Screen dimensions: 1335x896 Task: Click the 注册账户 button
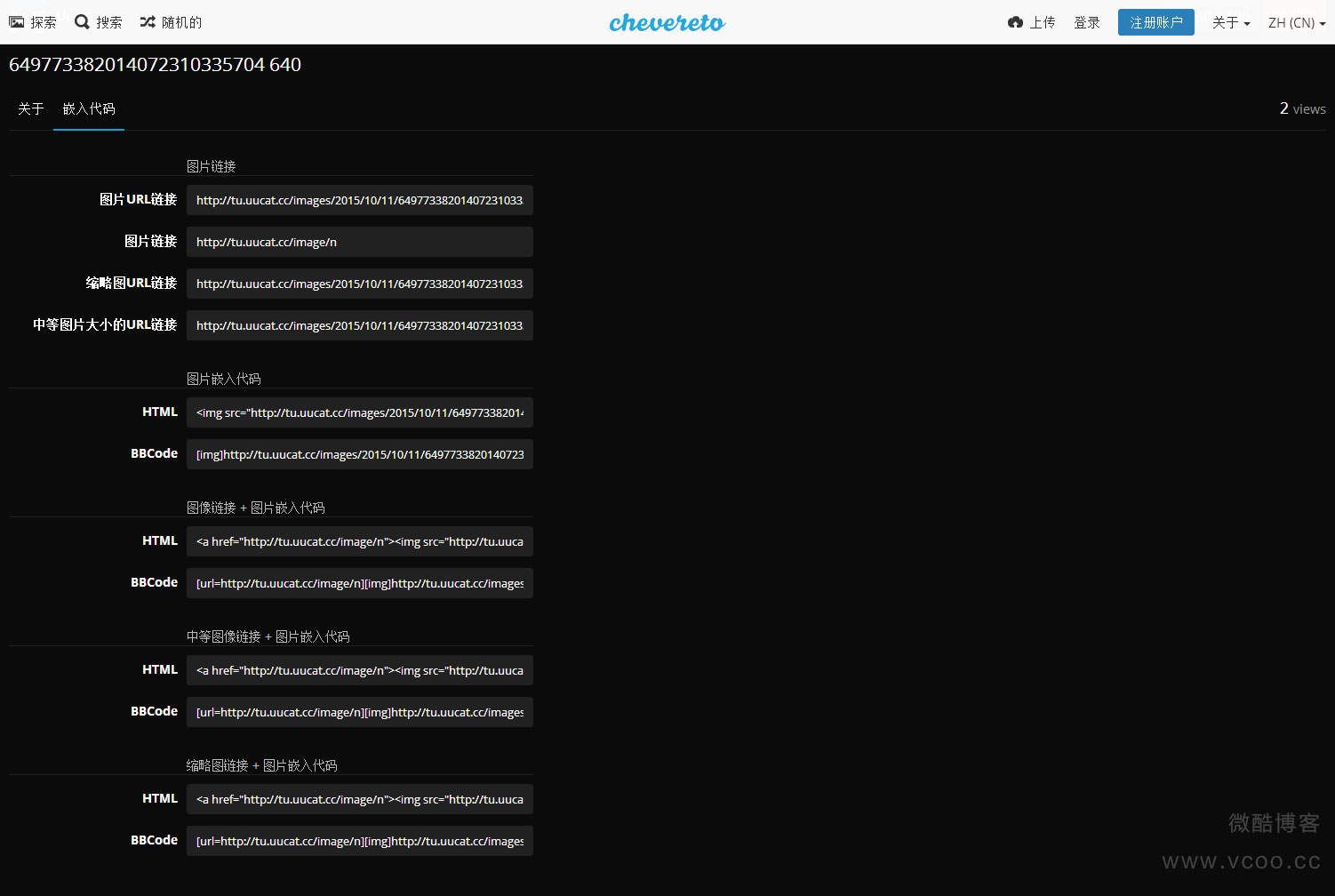[x=1155, y=22]
